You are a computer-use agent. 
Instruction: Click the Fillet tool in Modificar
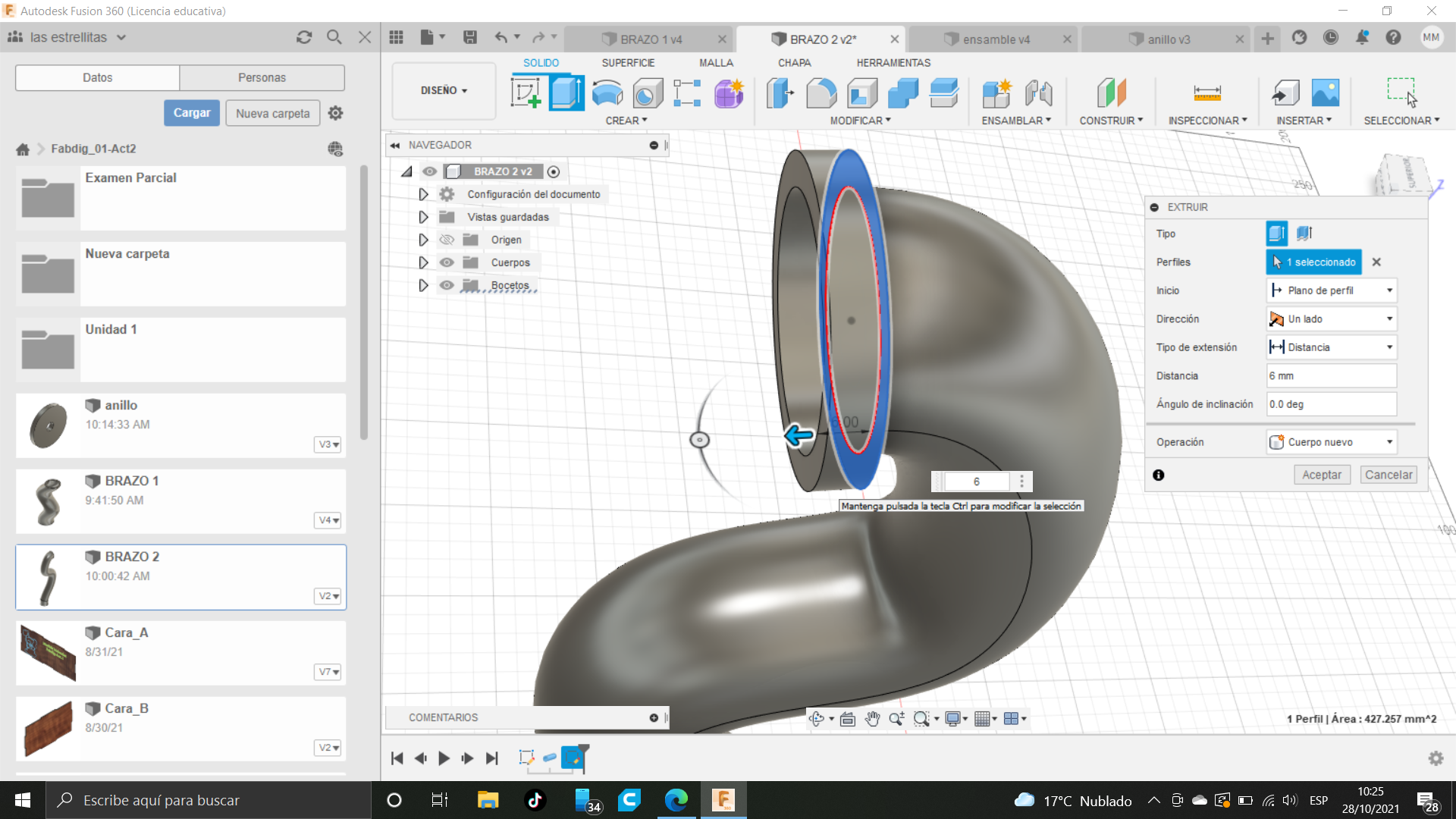point(821,93)
